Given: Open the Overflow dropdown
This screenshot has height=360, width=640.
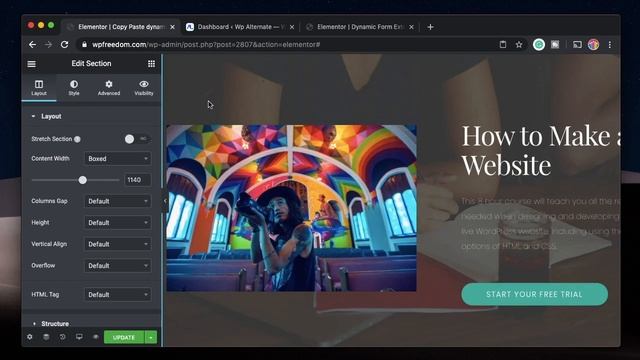Looking at the screenshot, I should (118, 266).
